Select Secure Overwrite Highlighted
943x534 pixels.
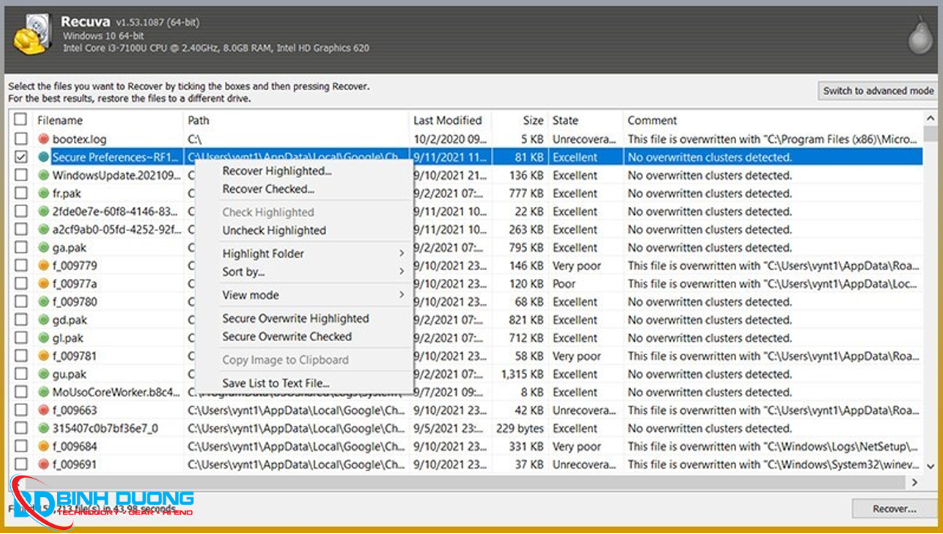[295, 318]
